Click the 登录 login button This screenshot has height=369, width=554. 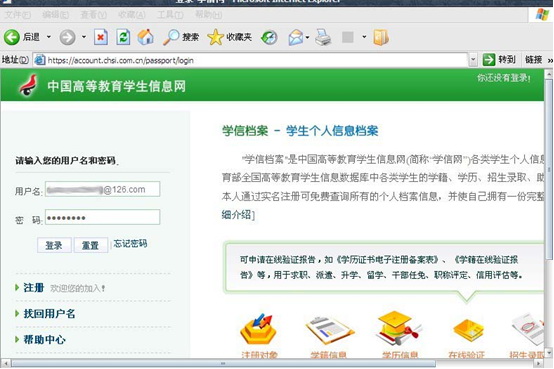54,245
